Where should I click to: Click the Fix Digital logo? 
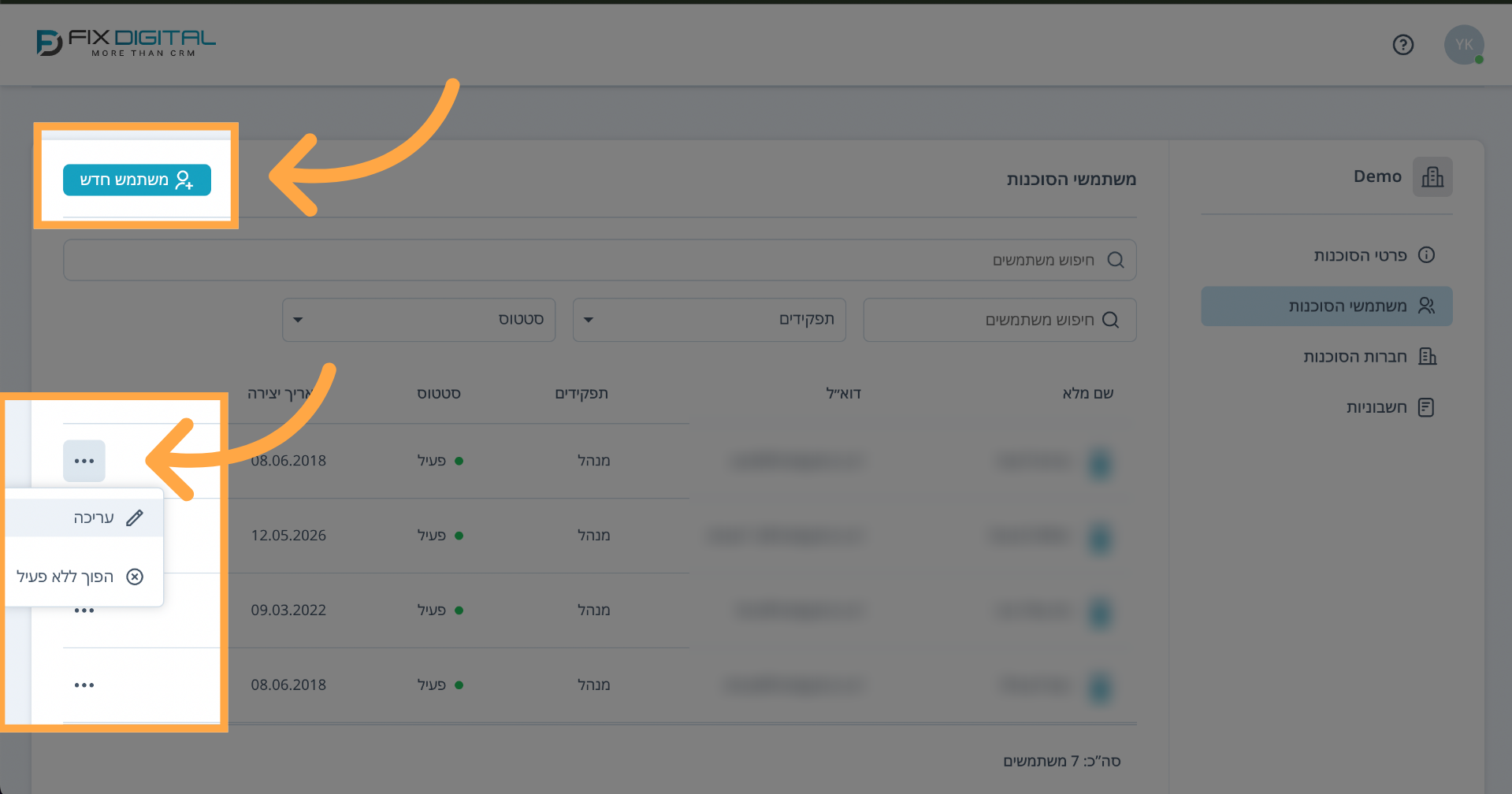pos(126,43)
